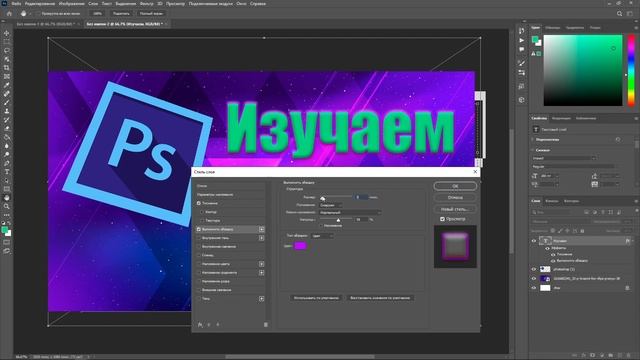The image size is (640, 360).
Task: Click the Home icon in options bar
Action: tap(9, 13)
